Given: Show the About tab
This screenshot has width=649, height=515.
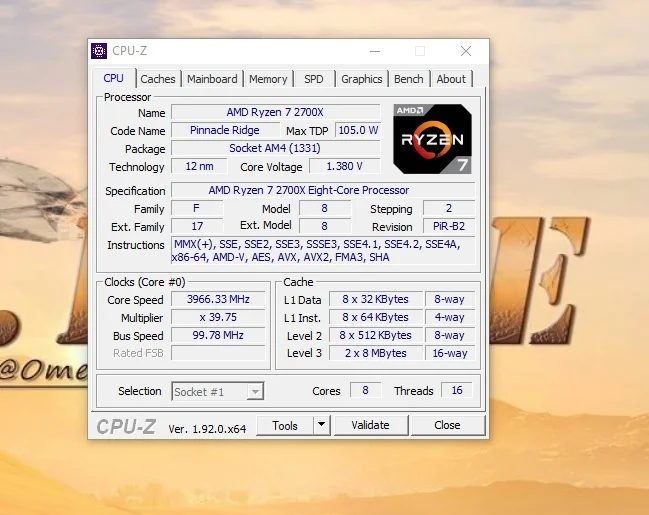Looking at the screenshot, I should pos(451,79).
